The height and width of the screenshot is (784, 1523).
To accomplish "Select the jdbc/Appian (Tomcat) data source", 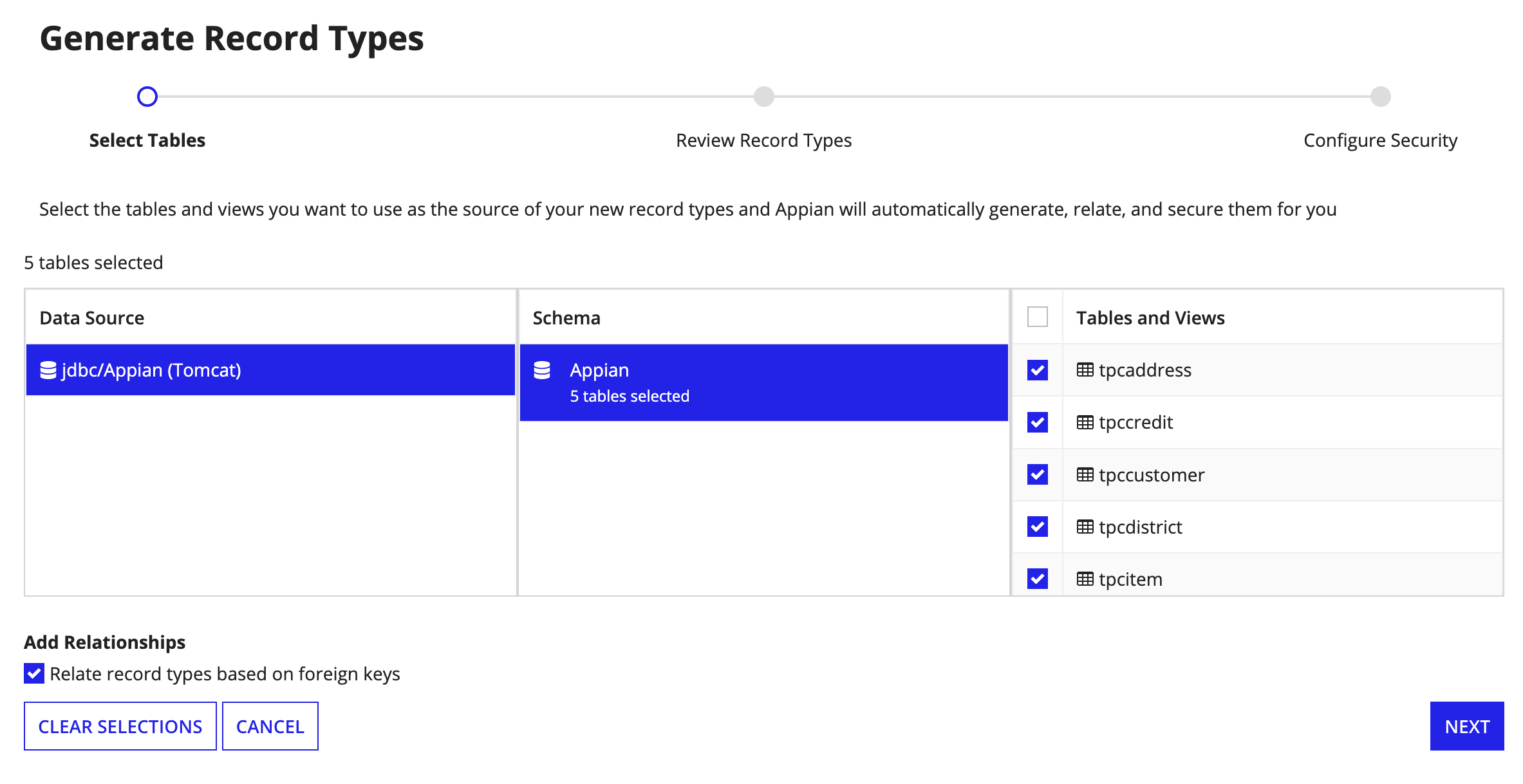I will [270, 370].
